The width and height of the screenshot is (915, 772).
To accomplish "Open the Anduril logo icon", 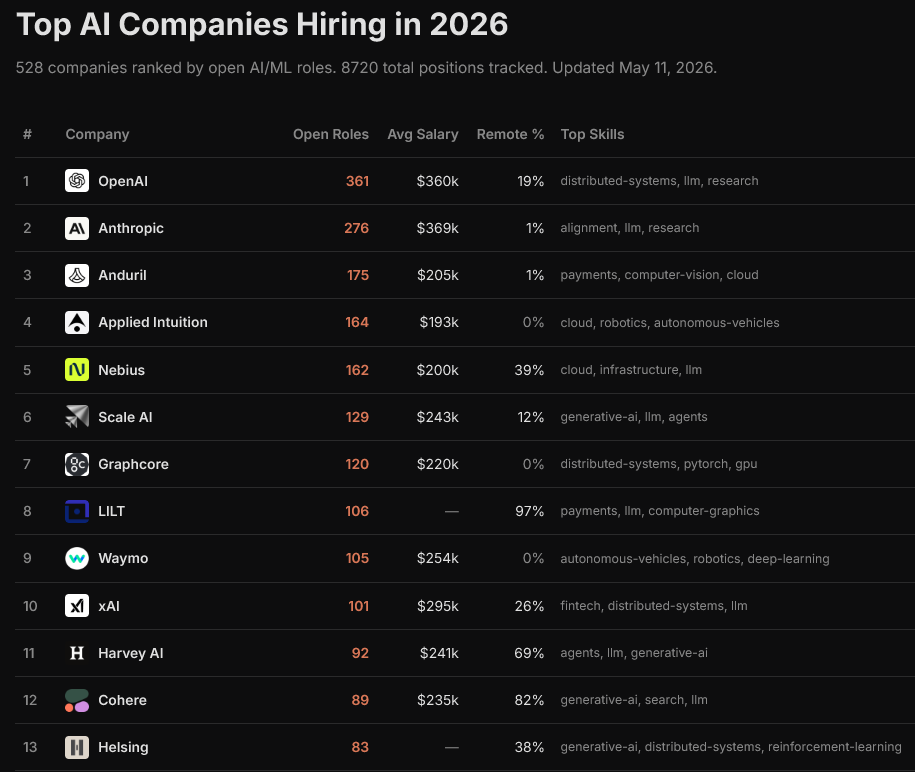I will (x=76, y=275).
